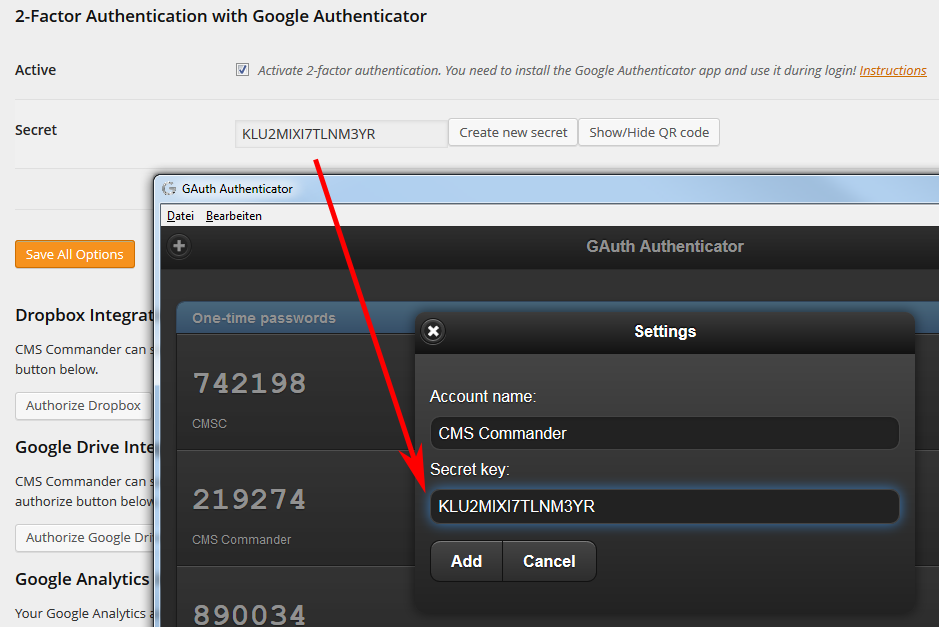
Task: Select the 890034 one-time password
Action: [250, 614]
